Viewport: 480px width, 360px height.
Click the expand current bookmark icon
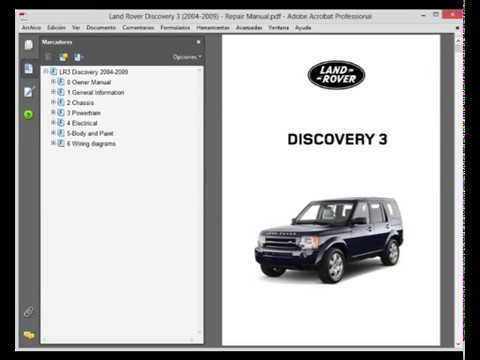78,57
